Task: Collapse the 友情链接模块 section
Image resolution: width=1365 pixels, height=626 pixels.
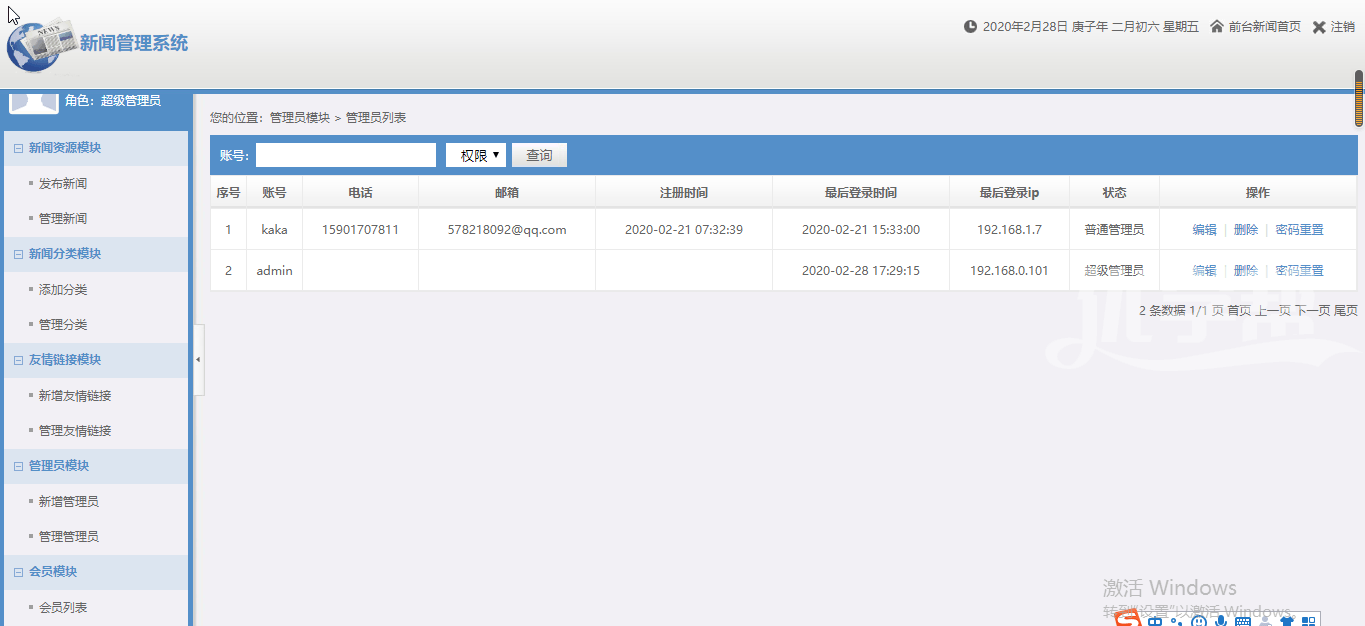Action: coord(18,360)
